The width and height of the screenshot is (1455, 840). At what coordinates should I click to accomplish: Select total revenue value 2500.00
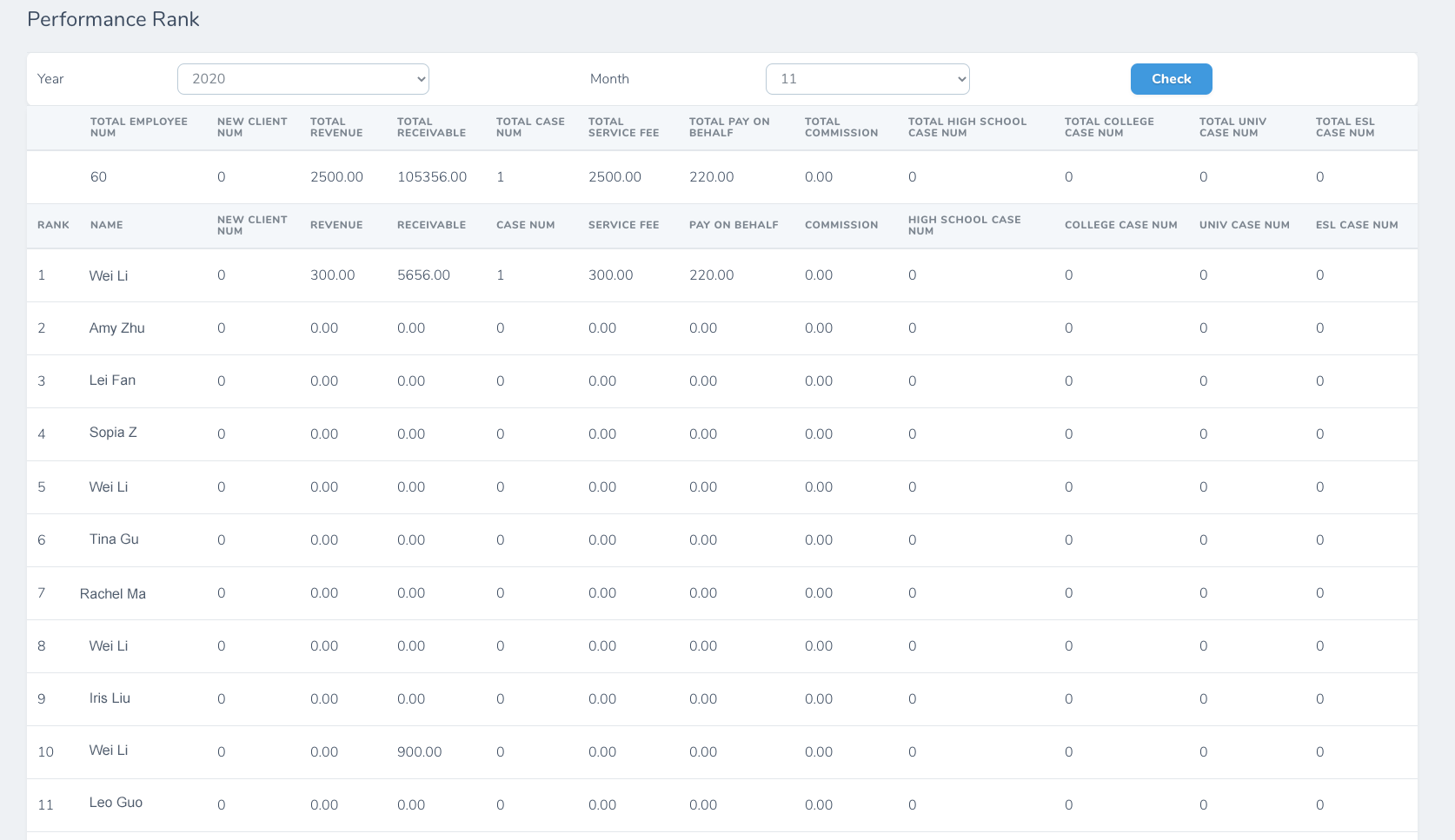[336, 177]
